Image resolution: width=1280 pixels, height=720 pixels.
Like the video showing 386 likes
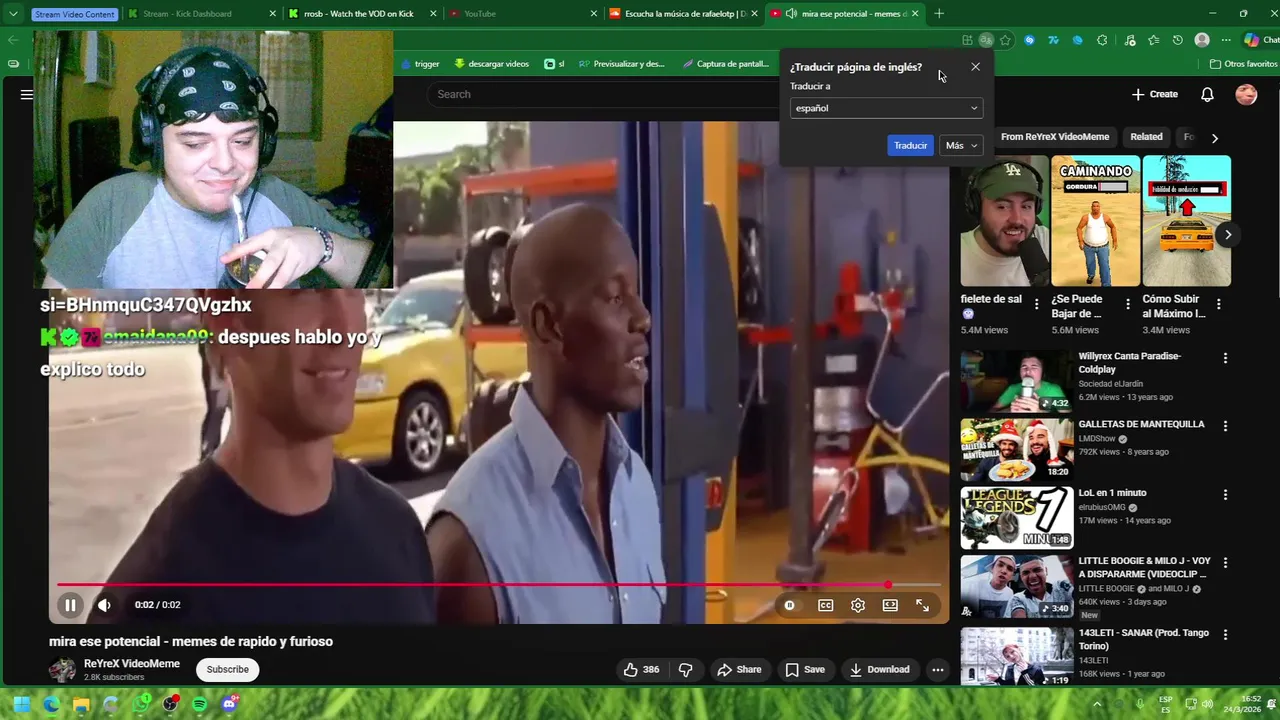click(641, 670)
